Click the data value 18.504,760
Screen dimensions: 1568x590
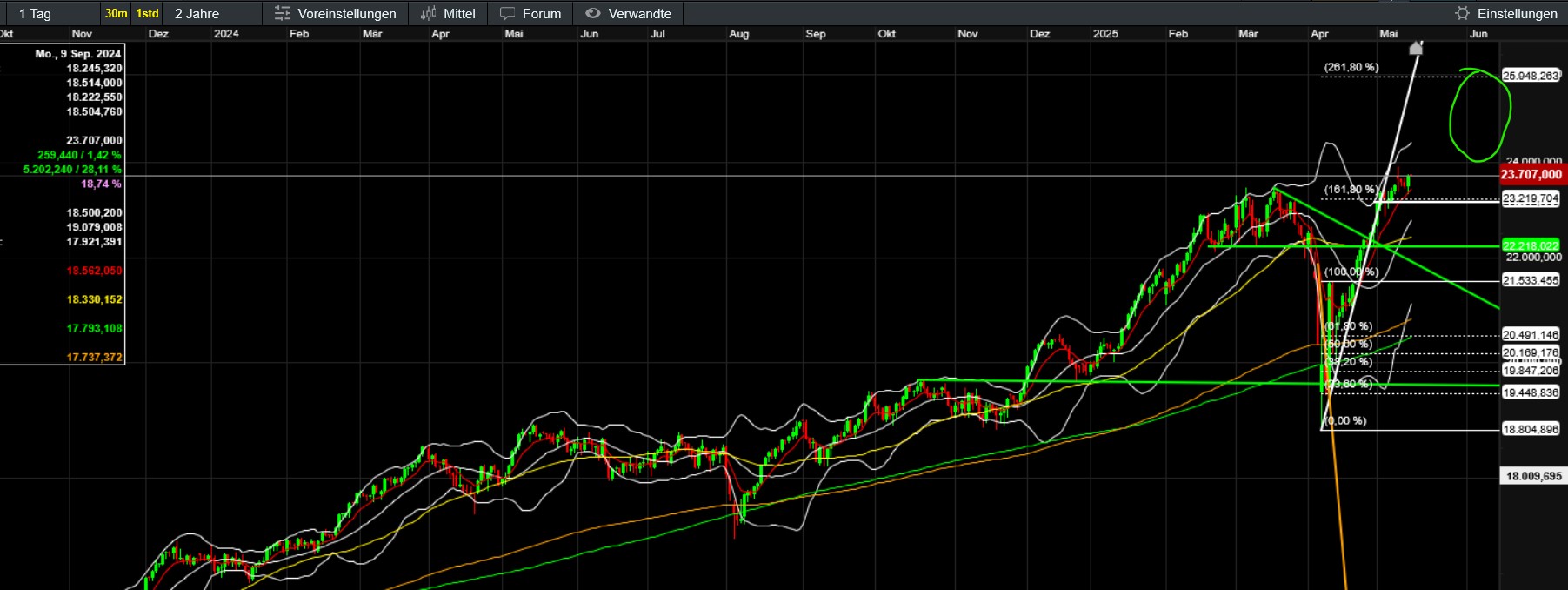tap(94, 111)
